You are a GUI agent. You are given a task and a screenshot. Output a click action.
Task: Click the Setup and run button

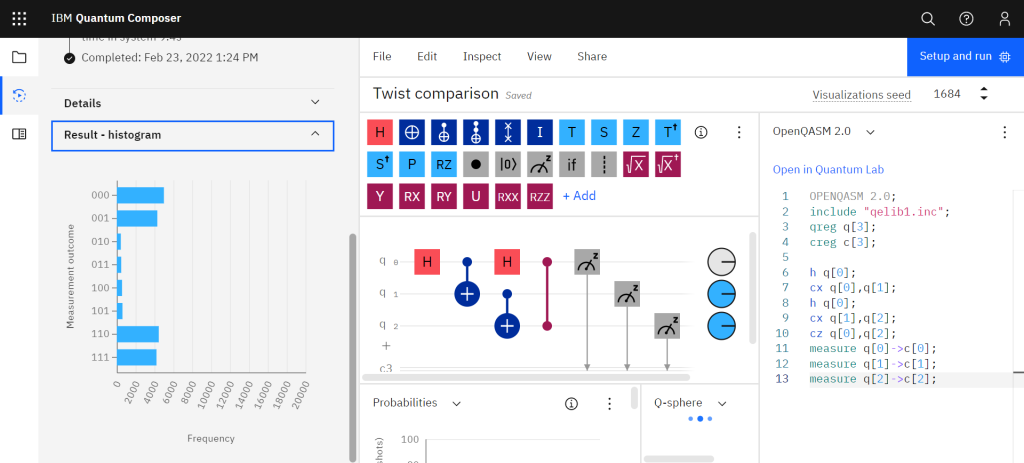tap(965, 57)
